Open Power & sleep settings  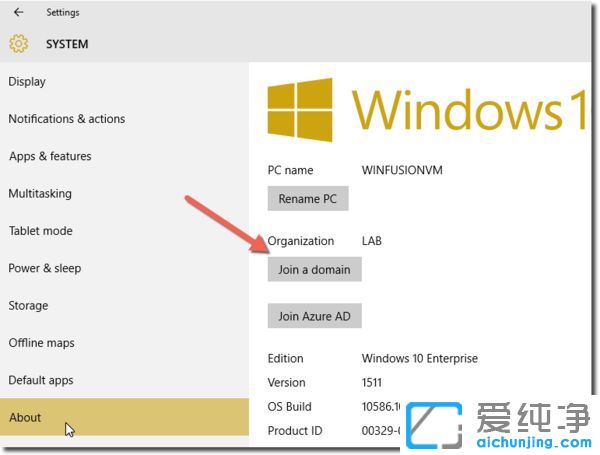pos(124,268)
